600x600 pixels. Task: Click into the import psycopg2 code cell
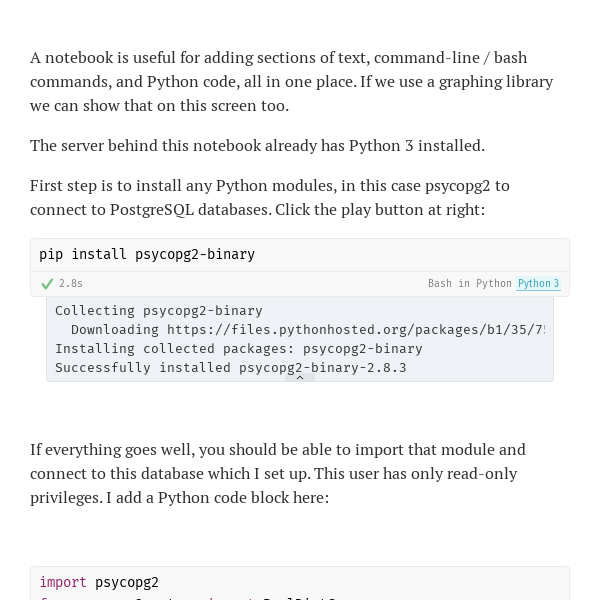click(x=300, y=583)
